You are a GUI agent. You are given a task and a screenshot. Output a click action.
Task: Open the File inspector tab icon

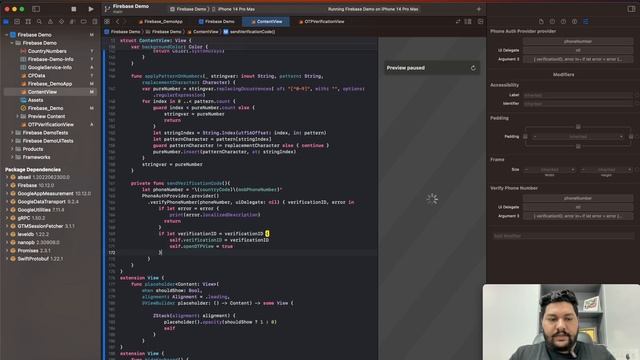pos(541,22)
